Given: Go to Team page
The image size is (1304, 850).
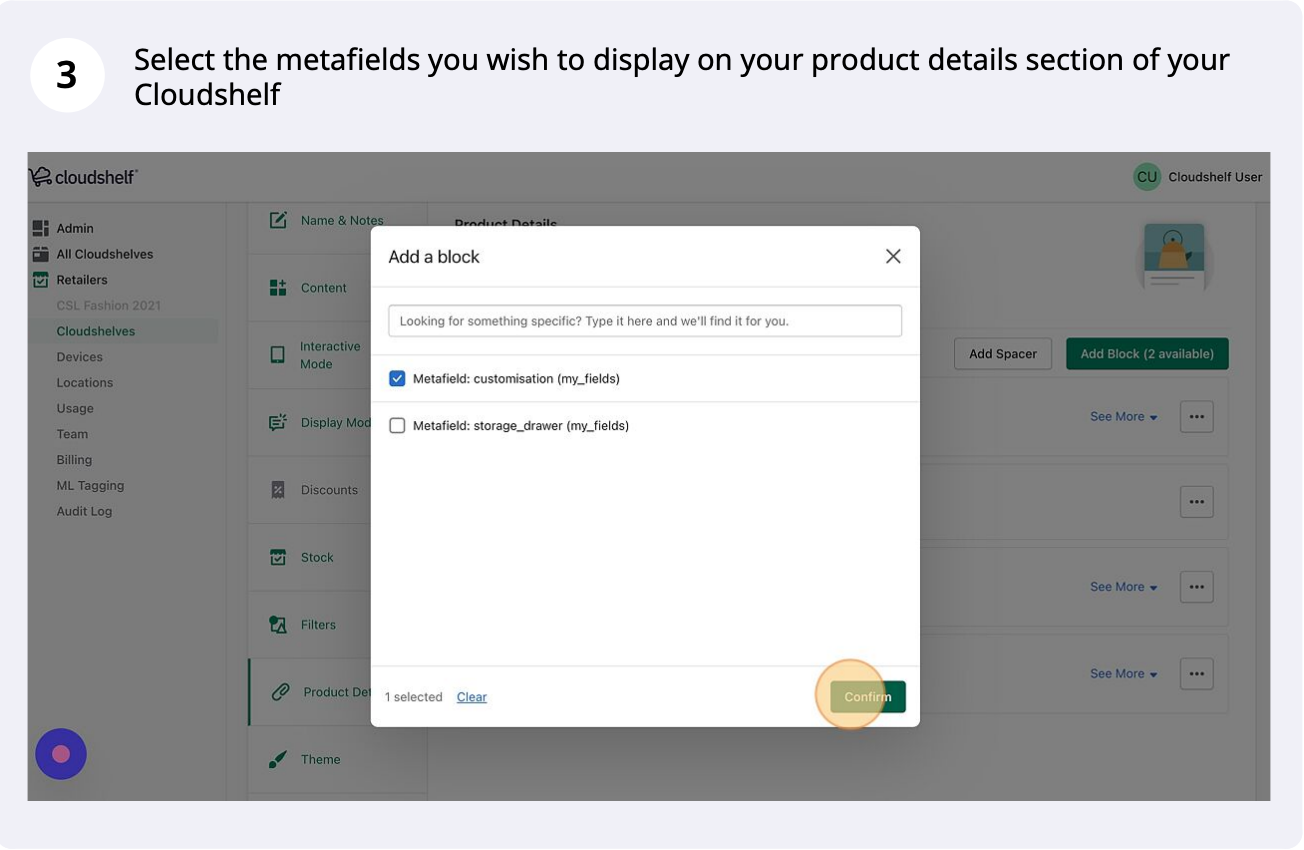Looking at the screenshot, I should point(72,434).
